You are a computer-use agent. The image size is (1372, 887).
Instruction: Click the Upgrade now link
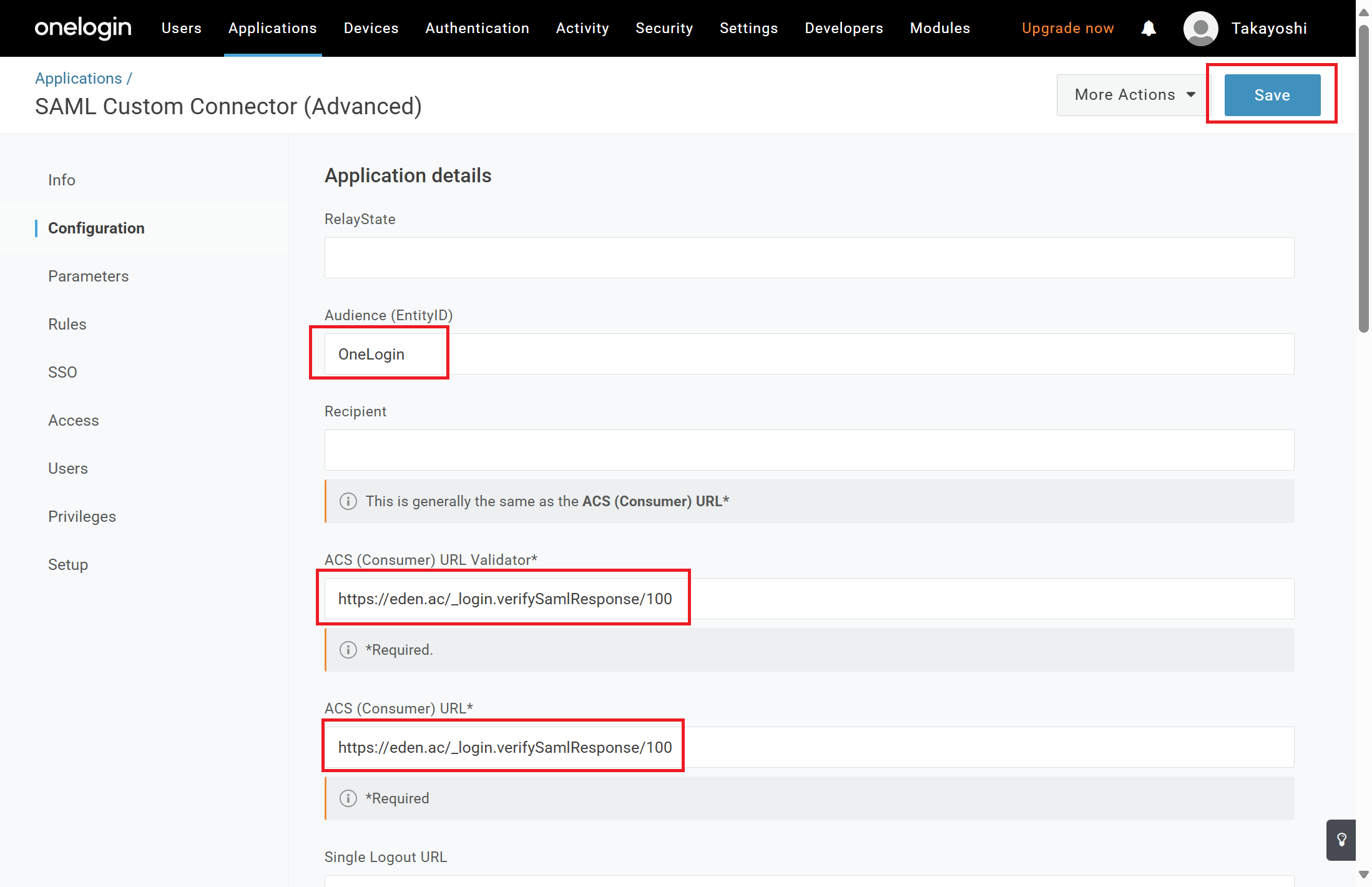click(x=1067, y=28)
